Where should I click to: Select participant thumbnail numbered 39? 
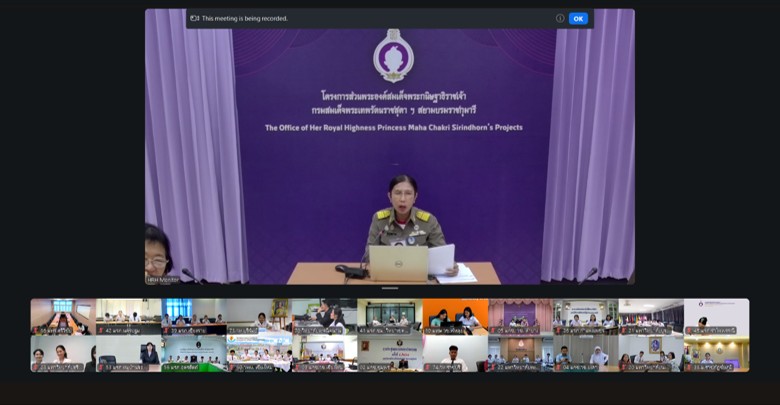point(194,316)
